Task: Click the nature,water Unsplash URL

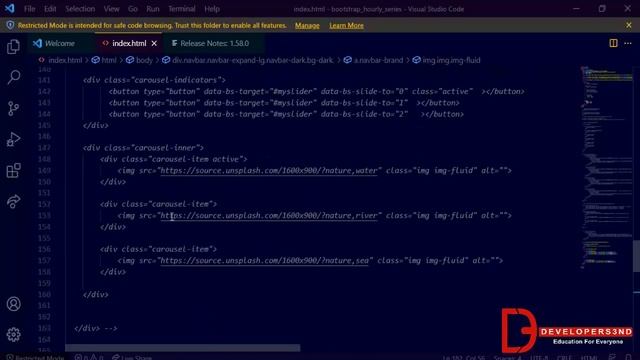Action: tap(269, 171)
